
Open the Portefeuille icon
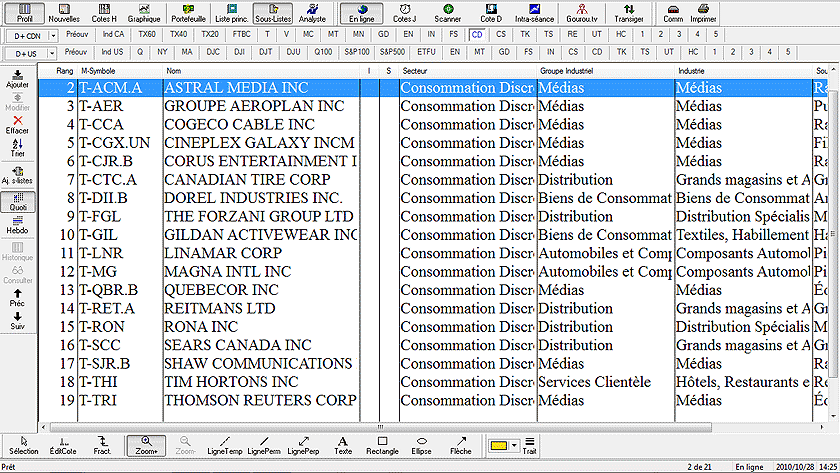click(x=188, y=13)
